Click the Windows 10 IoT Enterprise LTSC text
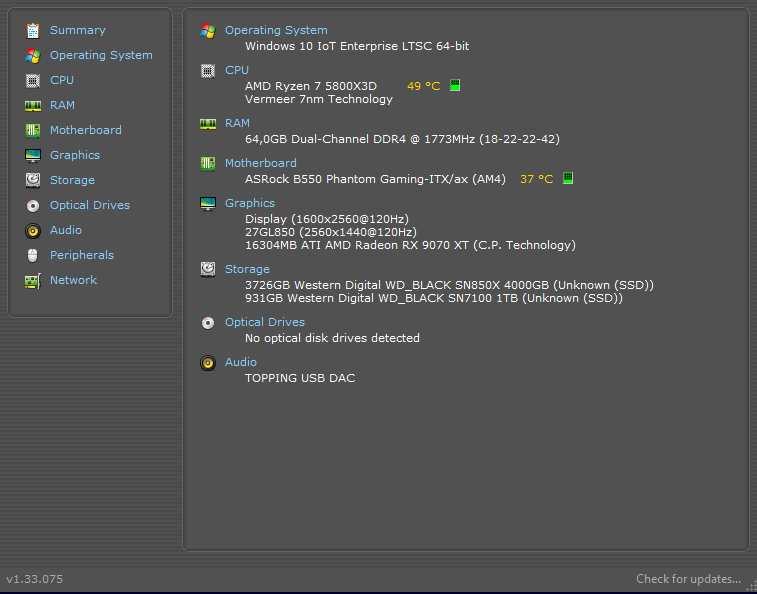 point(357,46)
